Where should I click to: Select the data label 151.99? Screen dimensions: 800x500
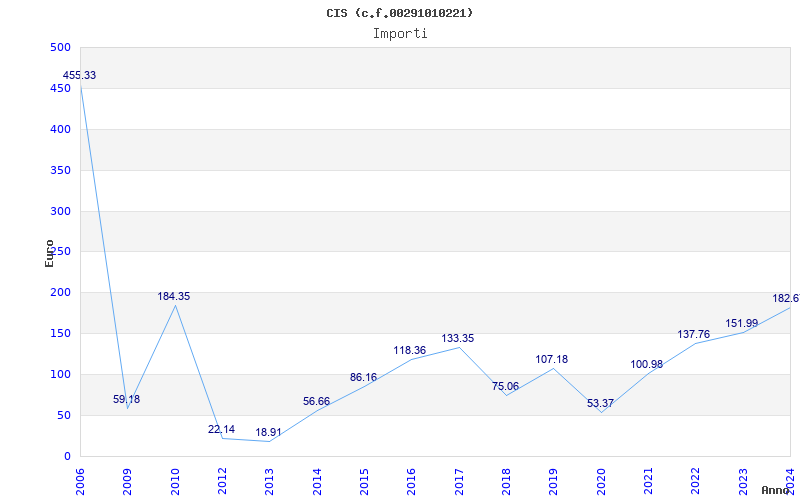point(742,323)
